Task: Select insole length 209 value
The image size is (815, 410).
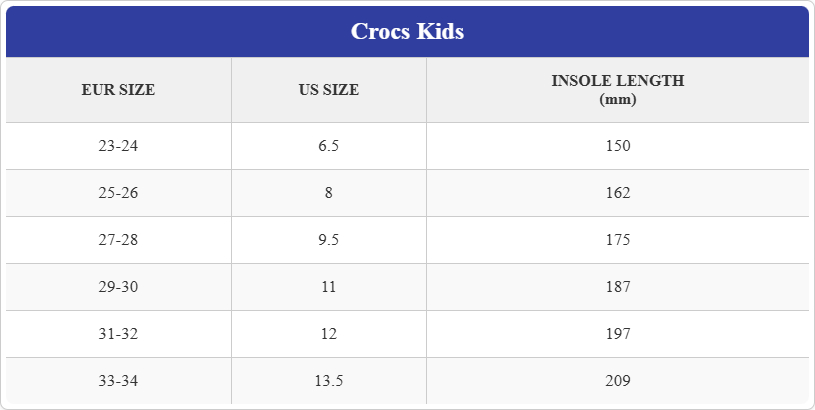Action: 617,381
